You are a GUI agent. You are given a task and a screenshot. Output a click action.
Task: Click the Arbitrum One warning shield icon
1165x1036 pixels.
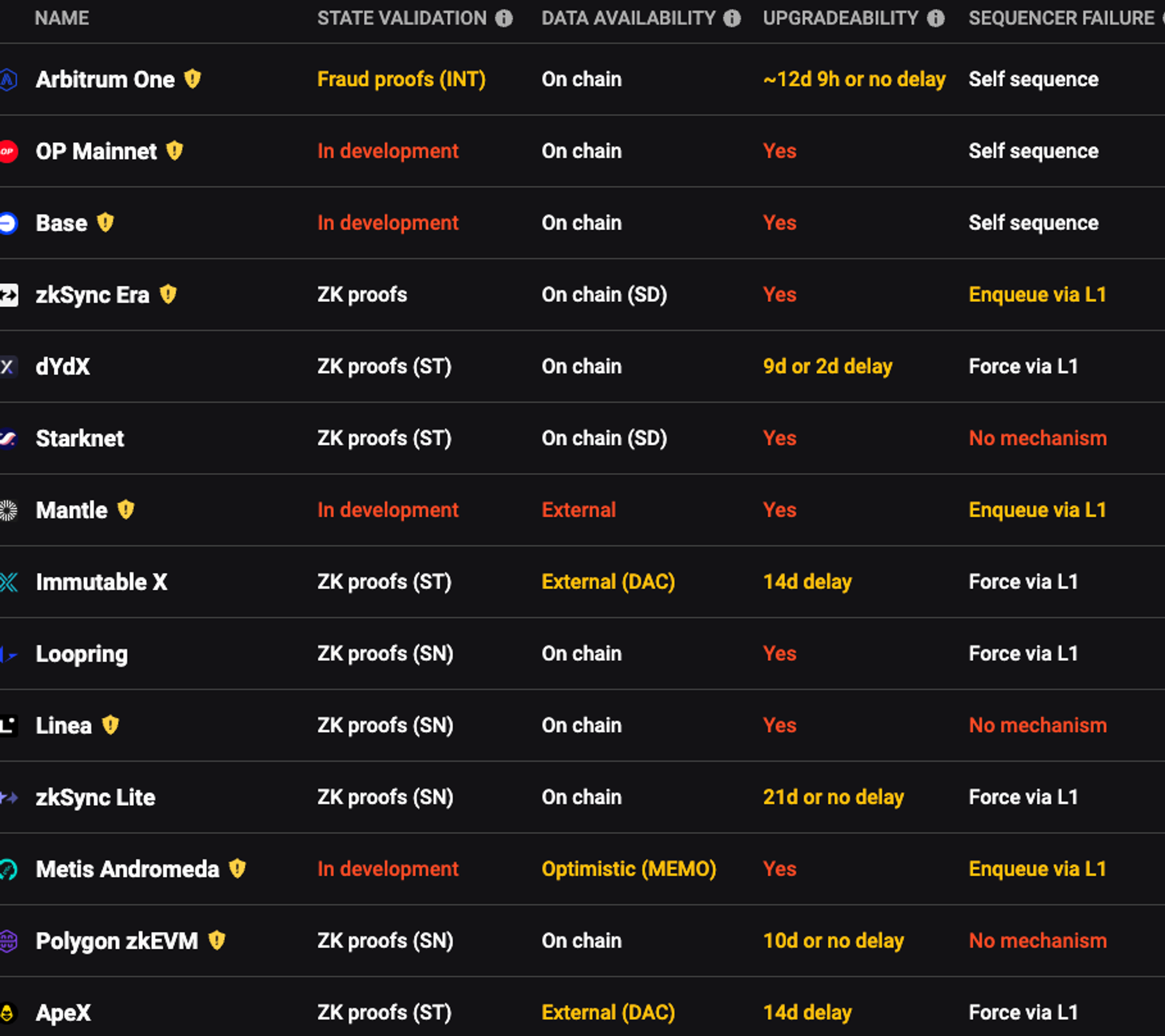click(192, 79)
